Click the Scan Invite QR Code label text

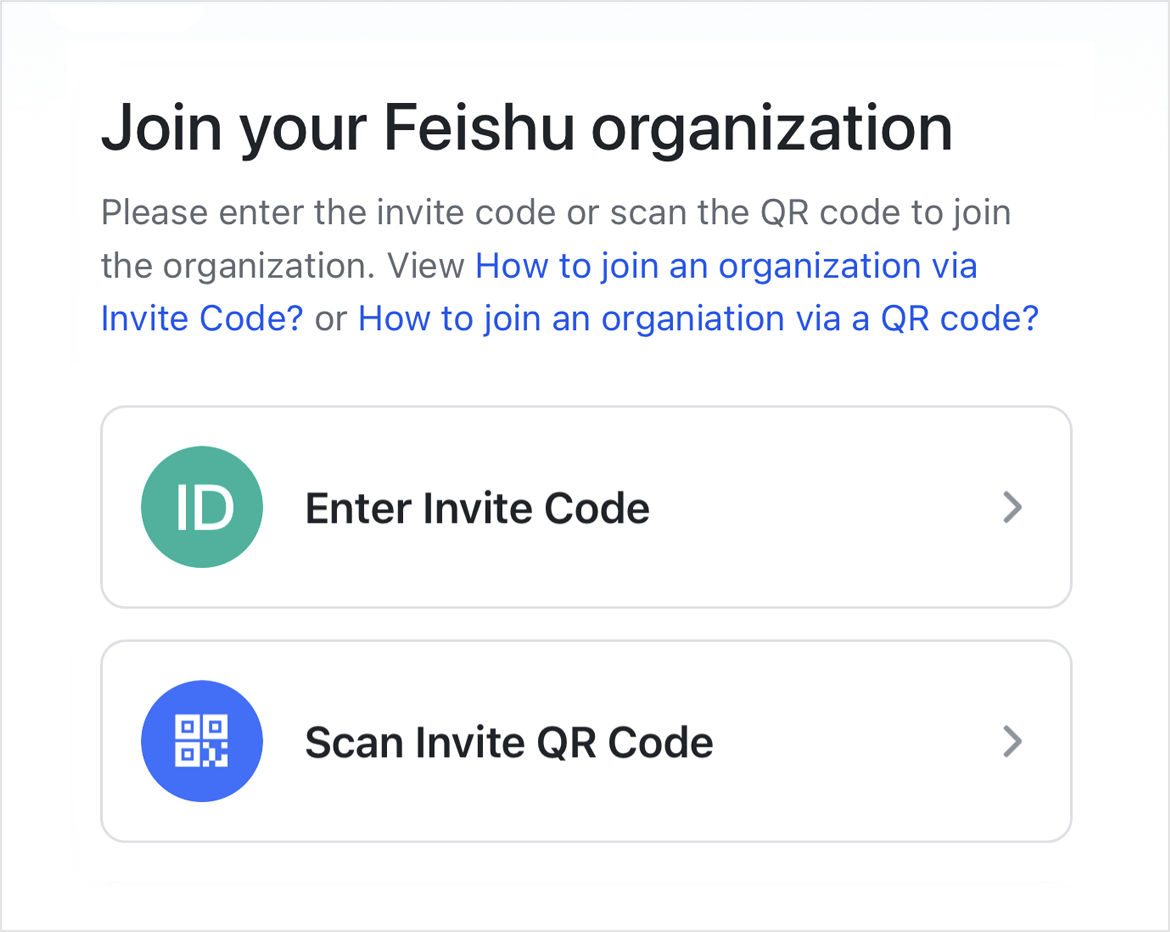pos(509,741)
